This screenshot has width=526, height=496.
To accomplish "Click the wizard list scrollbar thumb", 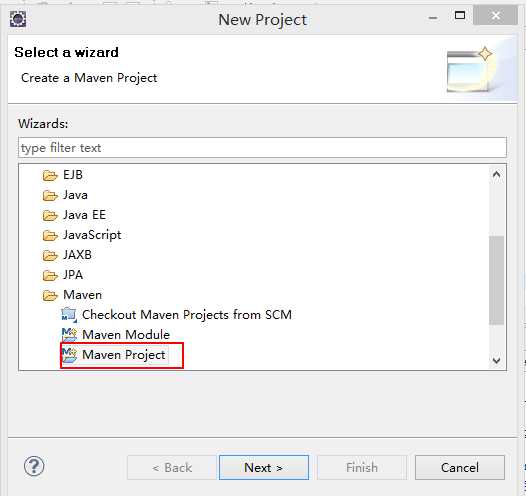I will coord(496,280).
